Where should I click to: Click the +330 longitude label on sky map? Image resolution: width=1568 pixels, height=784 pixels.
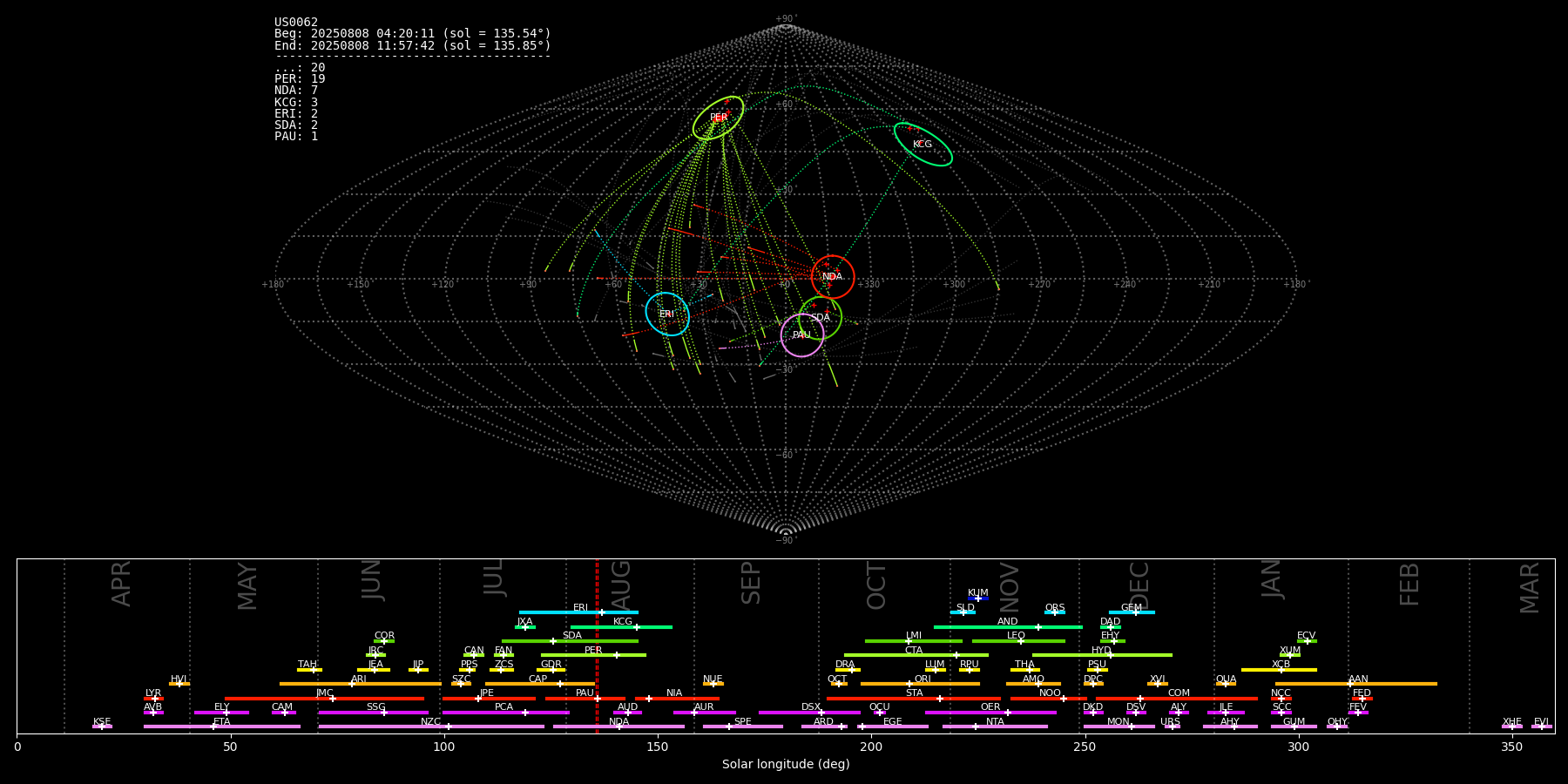pyautogui.click(x=868, y=284)
